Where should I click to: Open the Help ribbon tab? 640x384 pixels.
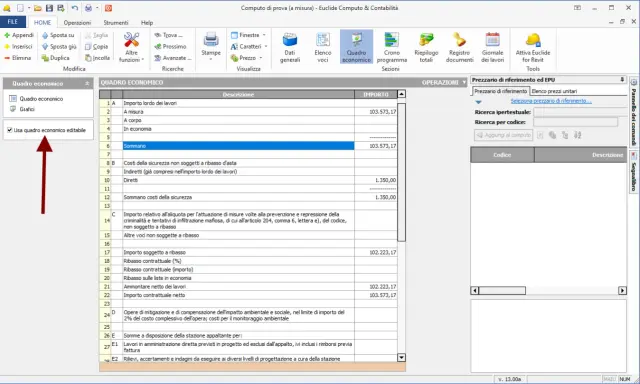147,23
